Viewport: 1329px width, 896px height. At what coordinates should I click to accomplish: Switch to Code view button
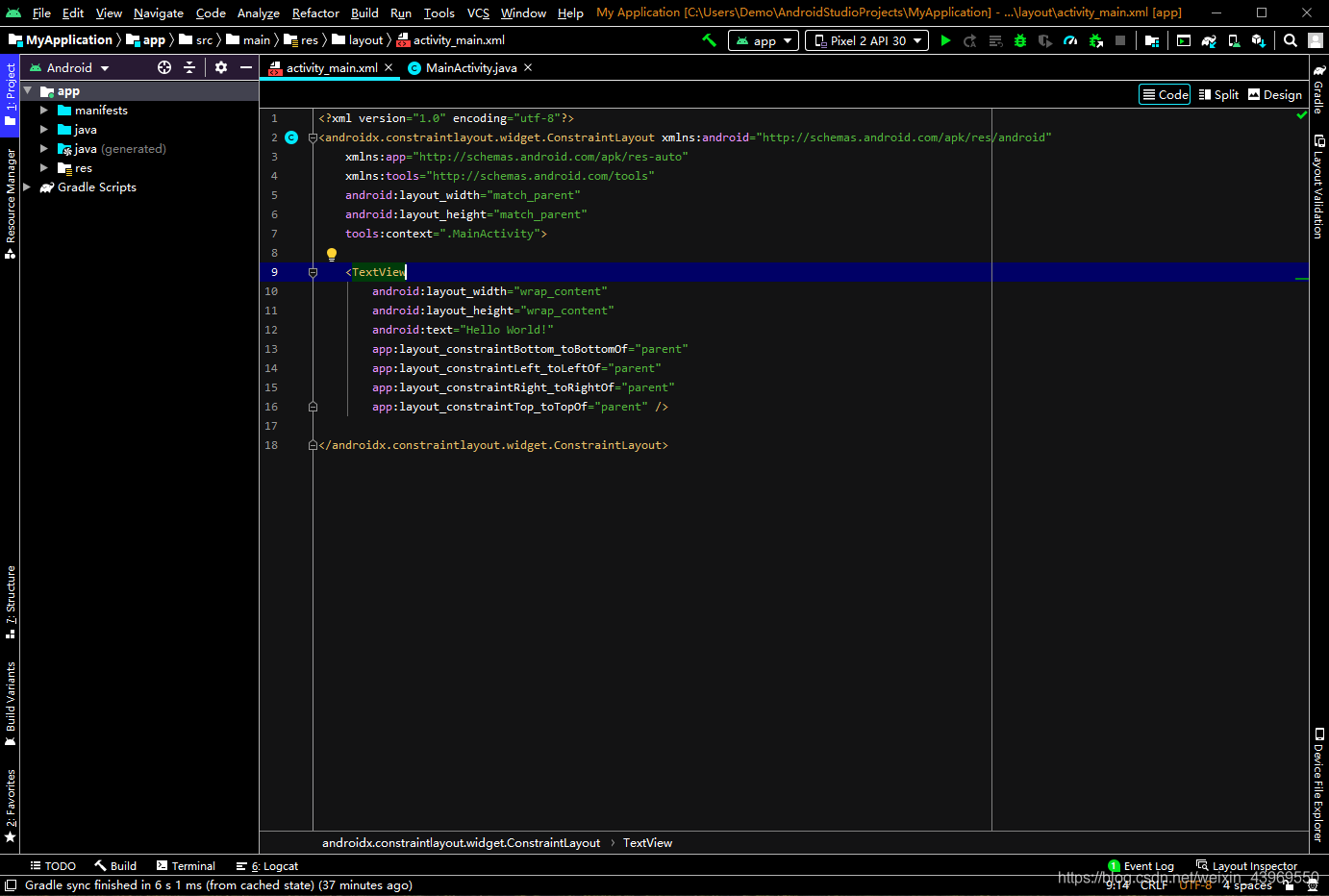tap(1166, 94)
